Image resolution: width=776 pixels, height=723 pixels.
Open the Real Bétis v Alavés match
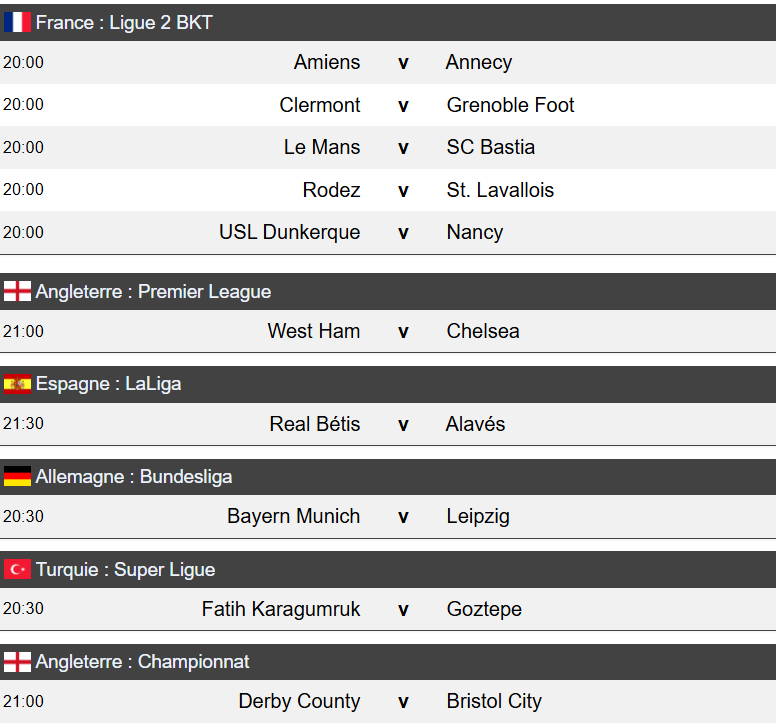point(403,424)
